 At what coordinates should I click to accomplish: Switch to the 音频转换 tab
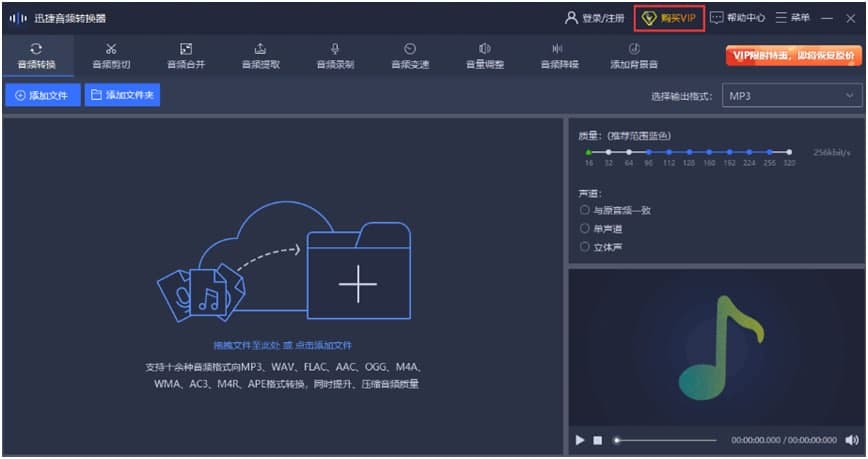click(x=36, y=56)
